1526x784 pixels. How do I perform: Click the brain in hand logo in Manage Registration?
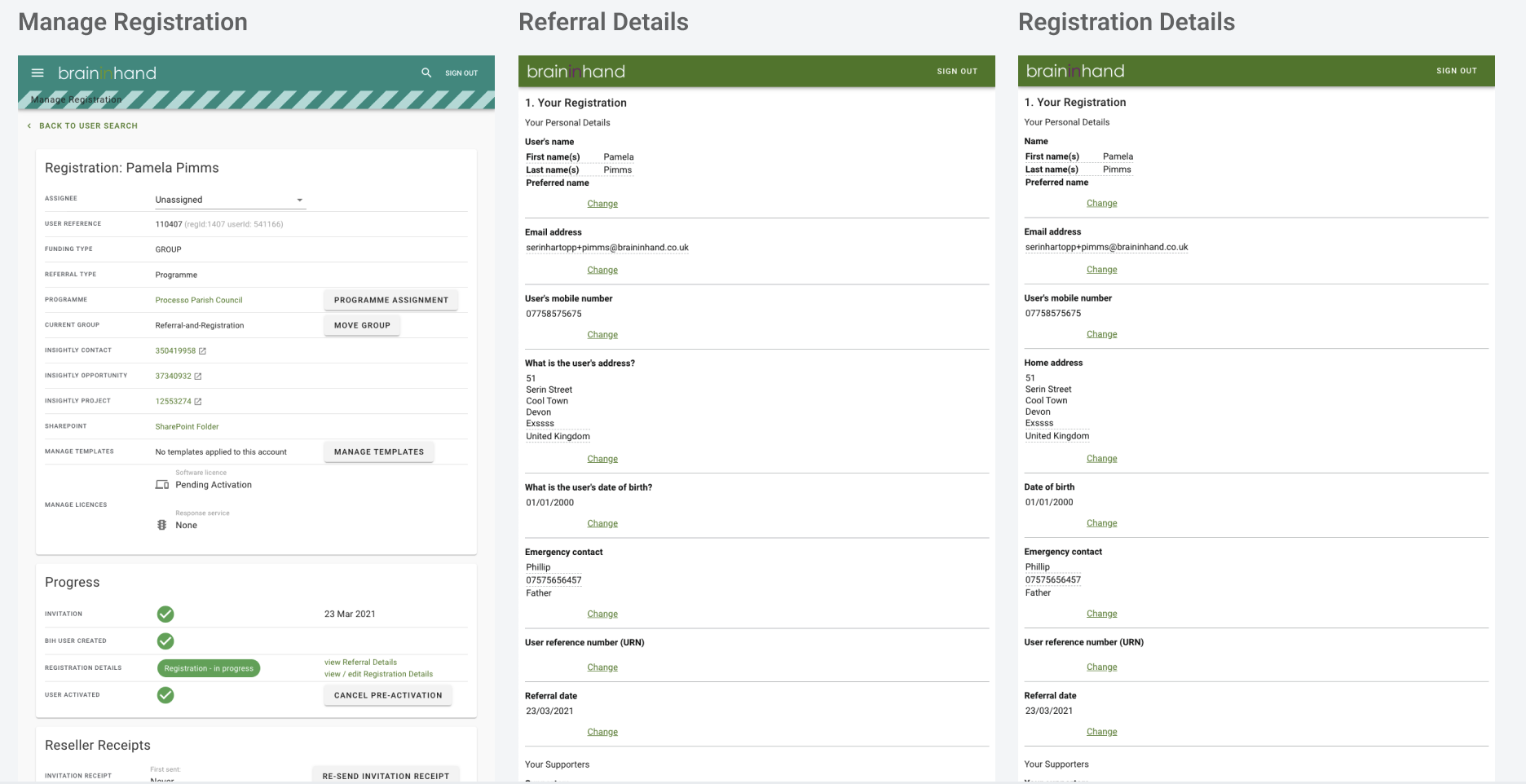107,73
